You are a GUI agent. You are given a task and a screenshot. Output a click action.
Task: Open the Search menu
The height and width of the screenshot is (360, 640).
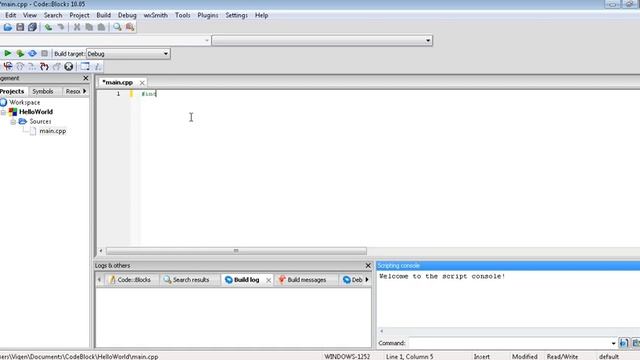(x=53, y=15)
